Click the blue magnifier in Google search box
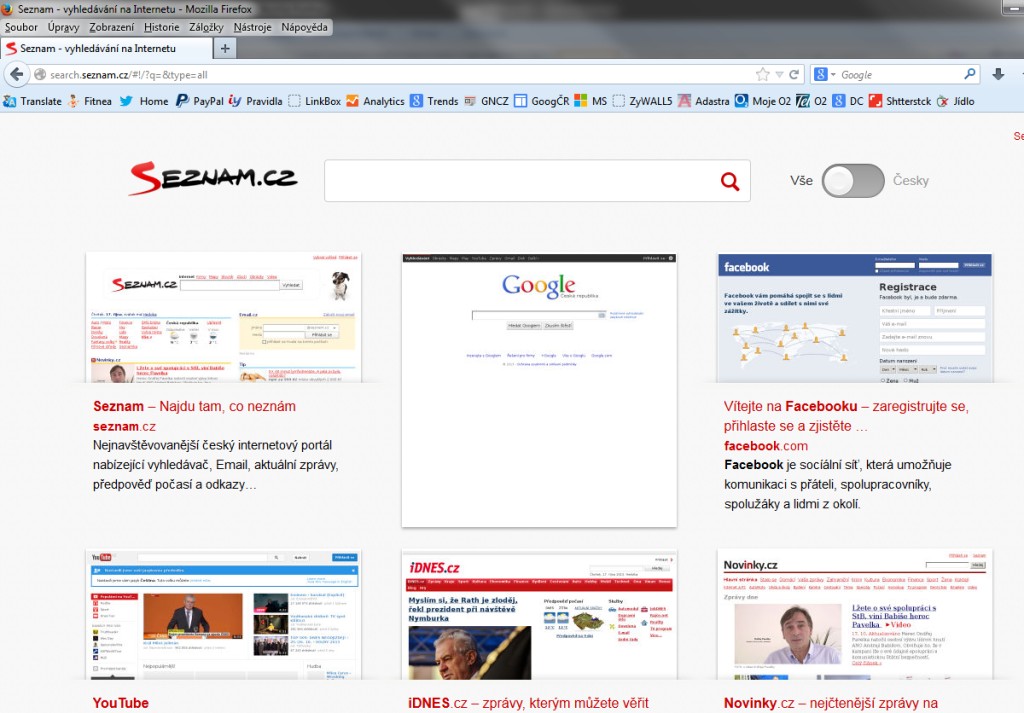 pyautogui.click(x=970, y=74)
